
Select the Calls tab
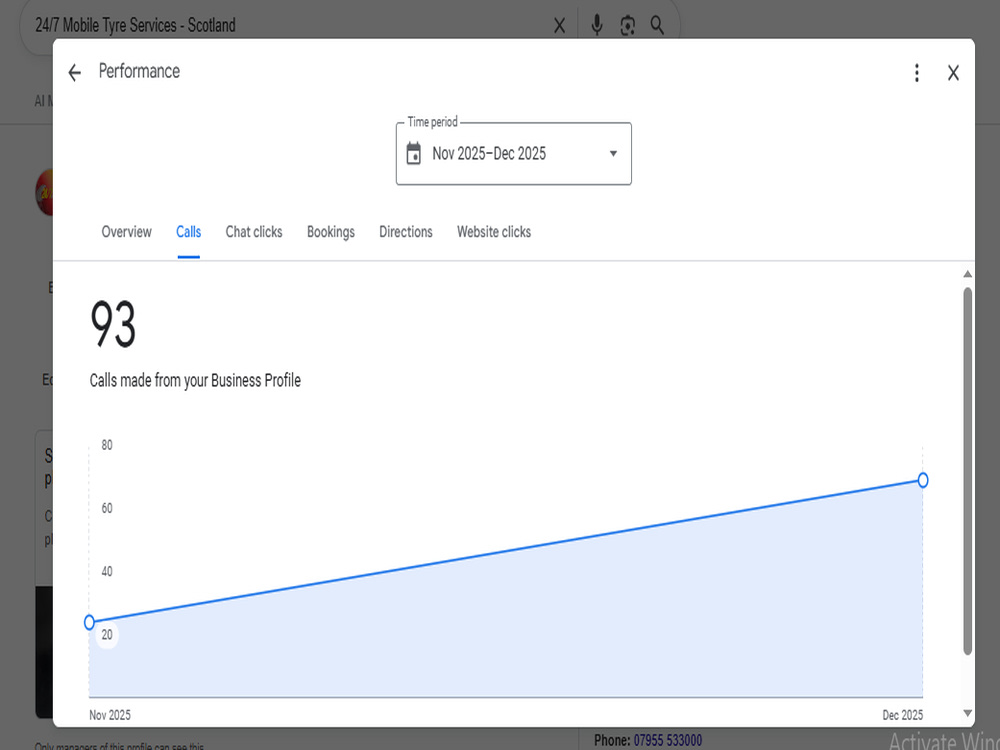pyautogui.click(x=189, y=232)
